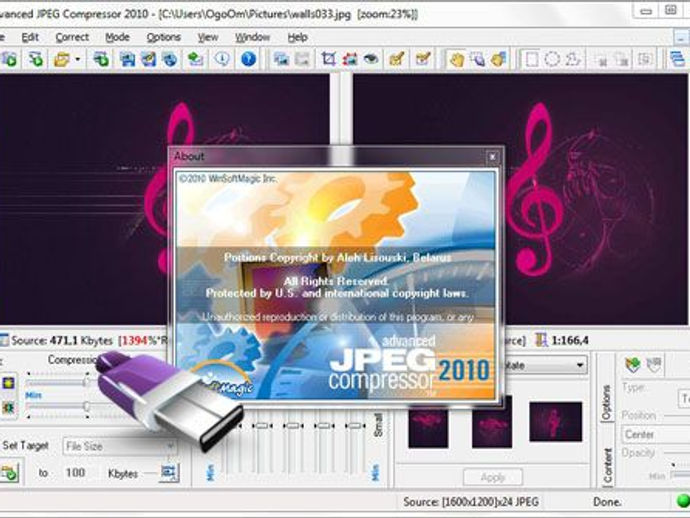690x518 pixels.
Task: Click the grayed shield icon next to it
Action: (x=654, y=364)
